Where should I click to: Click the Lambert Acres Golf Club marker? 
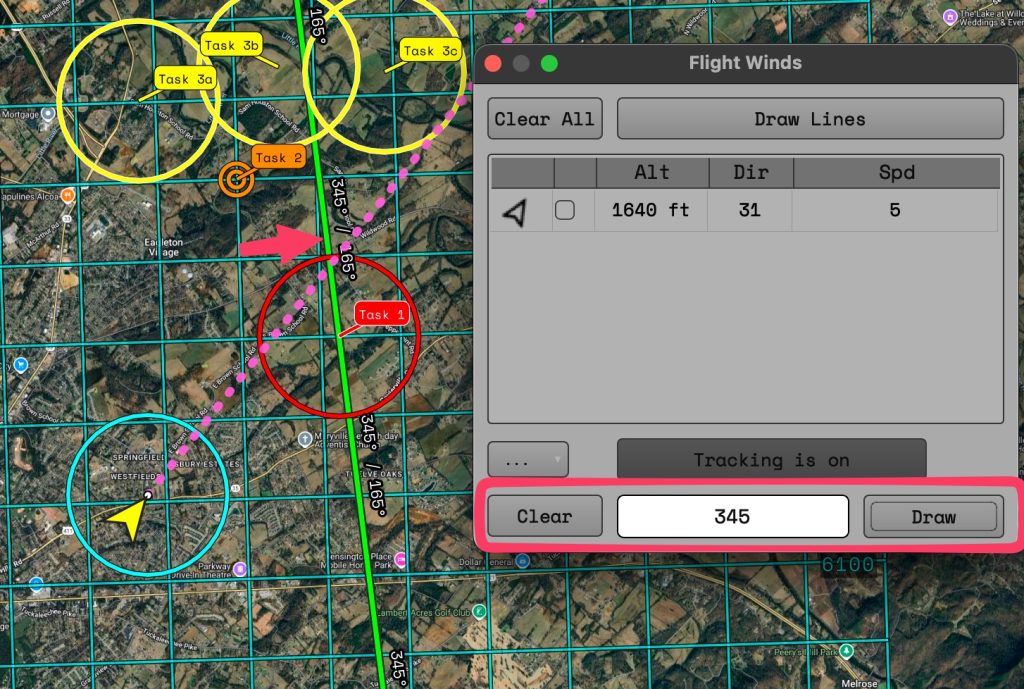tap(479, 611)
